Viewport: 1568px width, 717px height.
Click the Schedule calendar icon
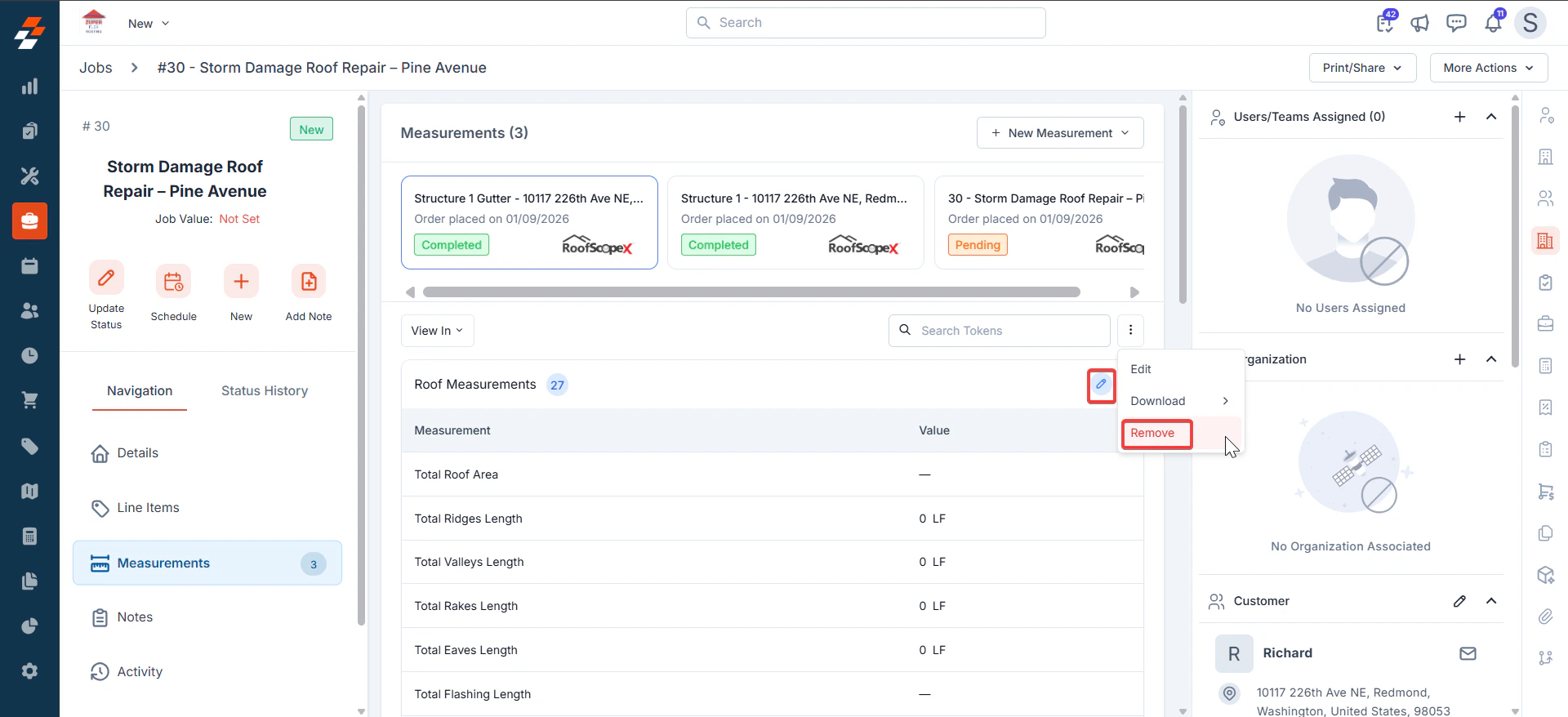click(x=173, y=282)
